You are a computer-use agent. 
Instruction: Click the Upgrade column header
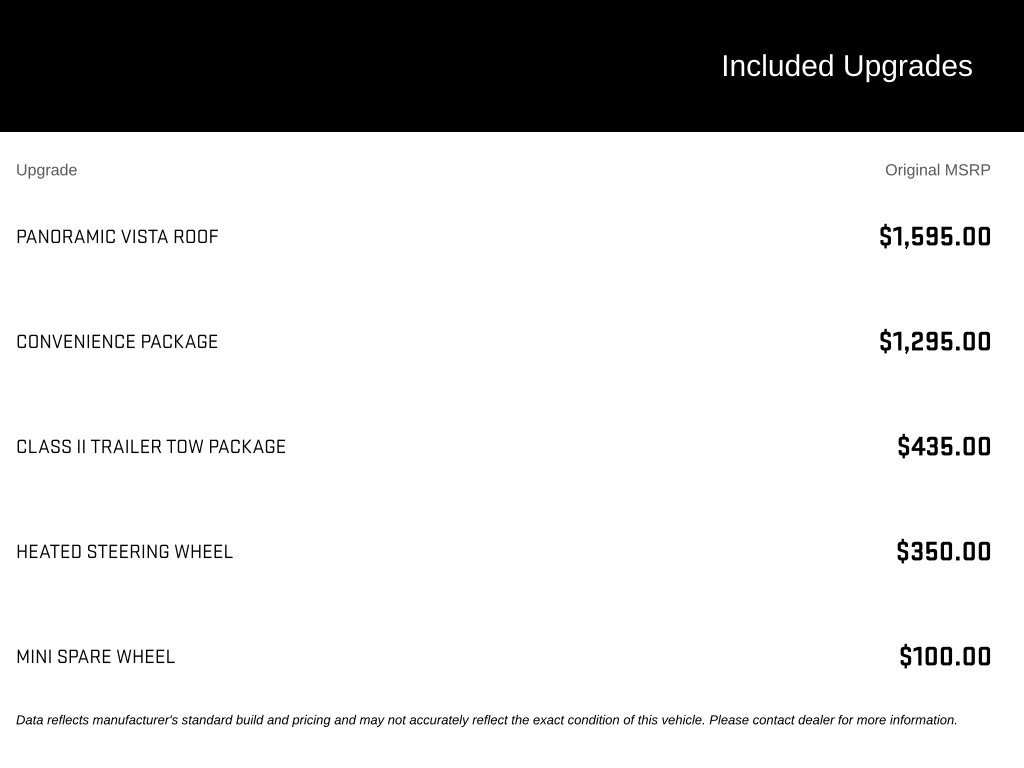click(x=46, y=170)
